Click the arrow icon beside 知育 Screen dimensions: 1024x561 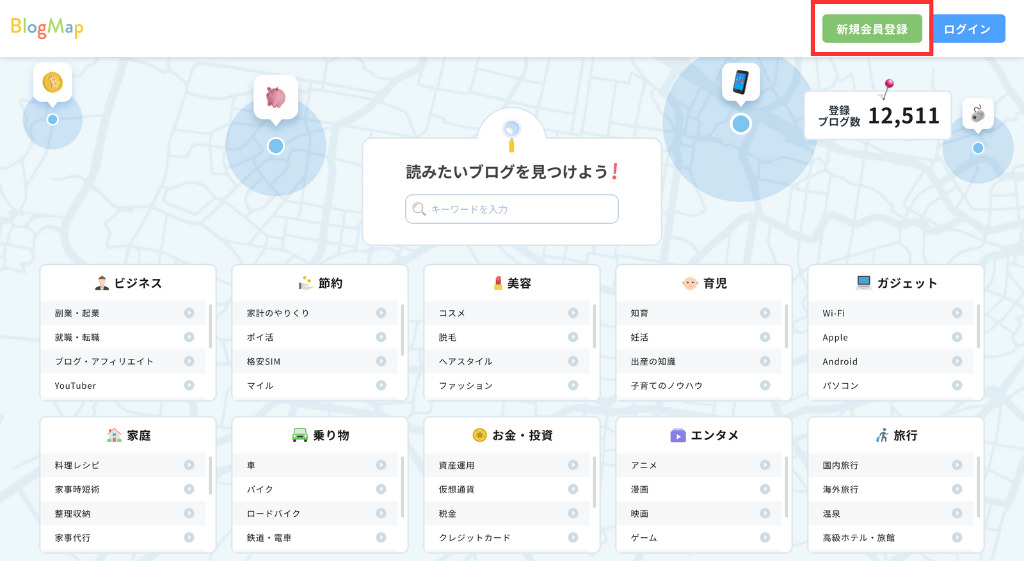[x=765, y=313]
